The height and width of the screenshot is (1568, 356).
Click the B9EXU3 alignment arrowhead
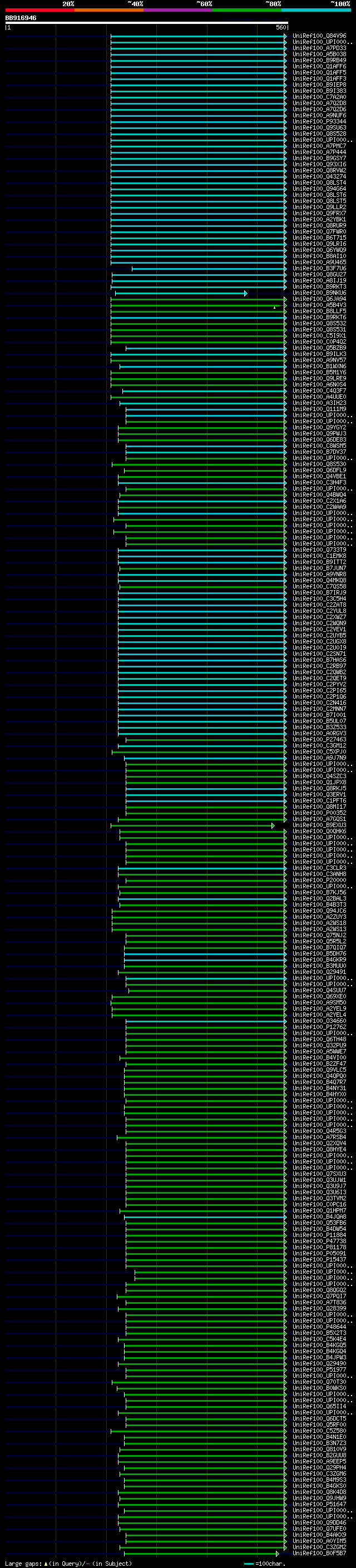click(x=273, y=826)
